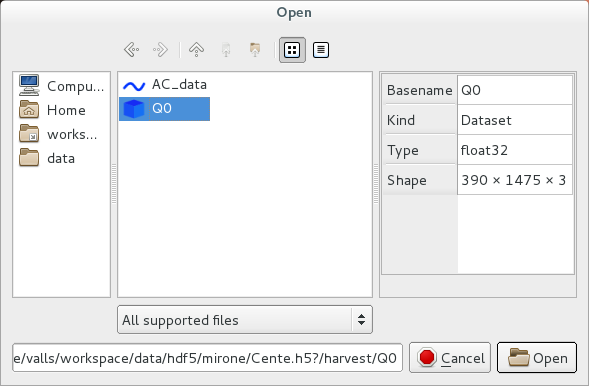
Task: Open Computer in the sidebar
Action: (x=61, y=86)
